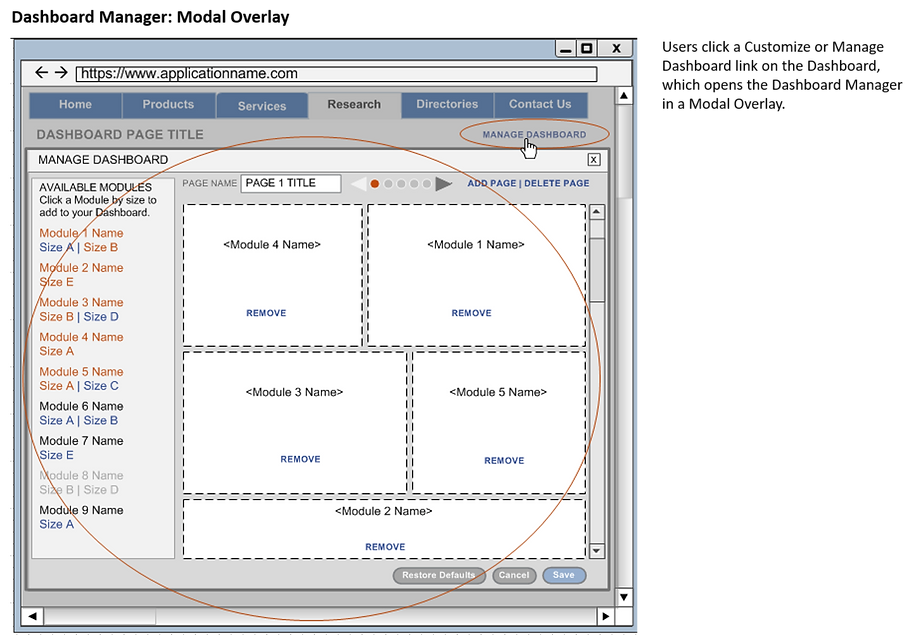The height and width of the screenshot is (635, 916).
Task: Add Module 2 in Size E
Action: tap(57, 282)
